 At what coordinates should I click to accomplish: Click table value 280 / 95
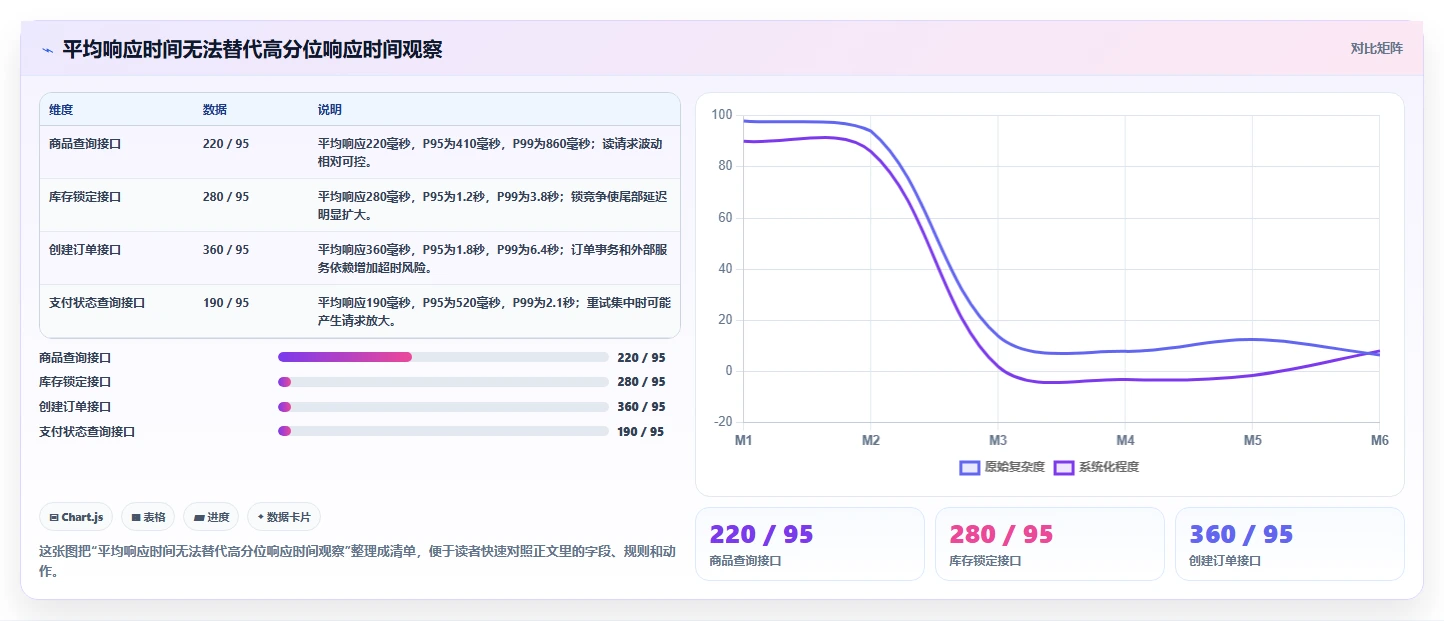226,197
